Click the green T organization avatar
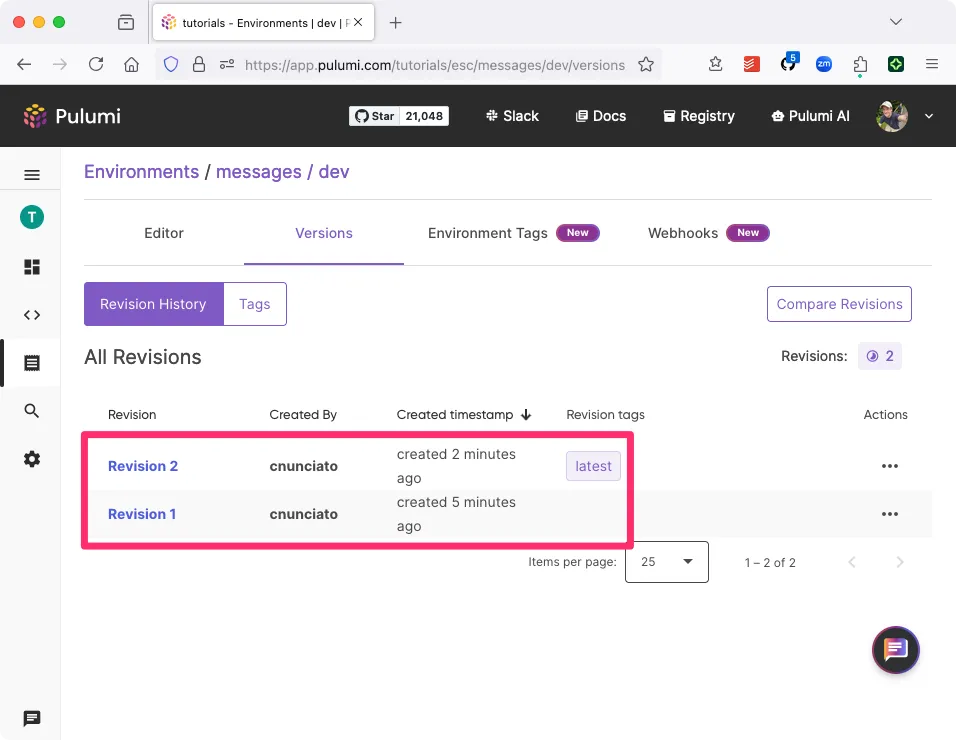 pos(32,217)
